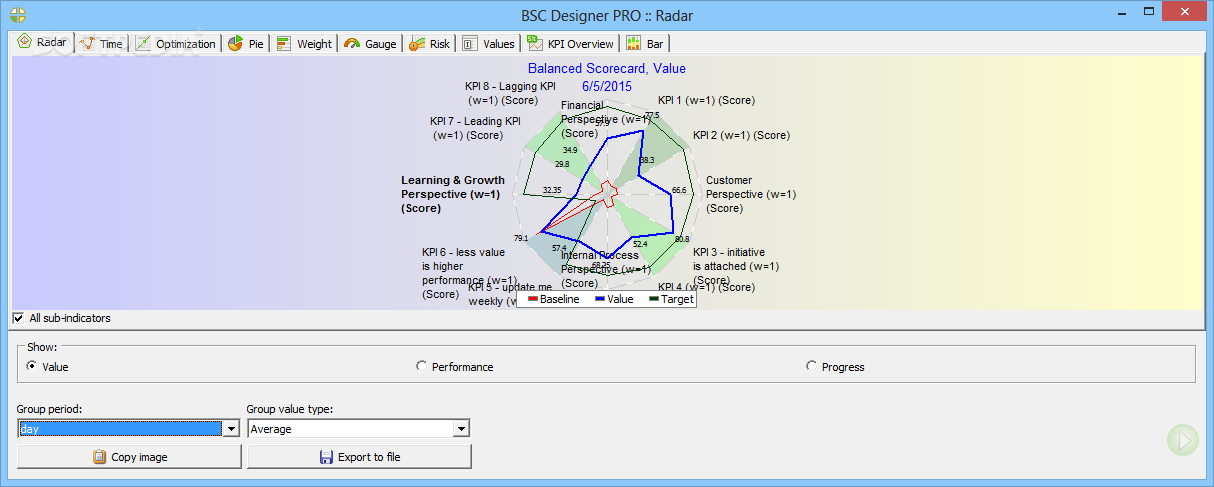Switch to the Time tab
This screenshot has height=487, width=1214.
(100, 43)
